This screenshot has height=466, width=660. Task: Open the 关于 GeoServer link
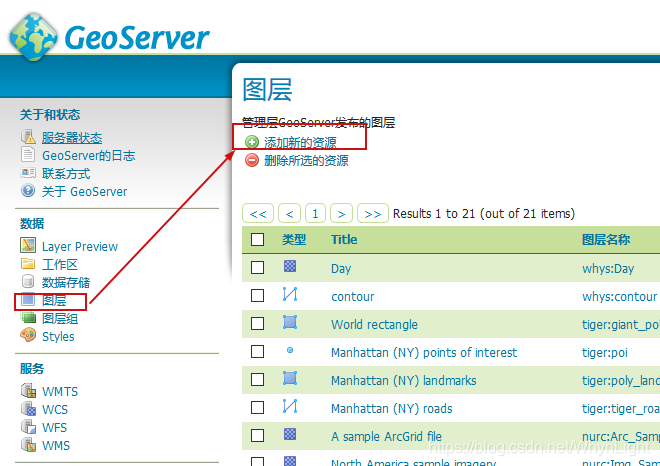tap(84, 192)
